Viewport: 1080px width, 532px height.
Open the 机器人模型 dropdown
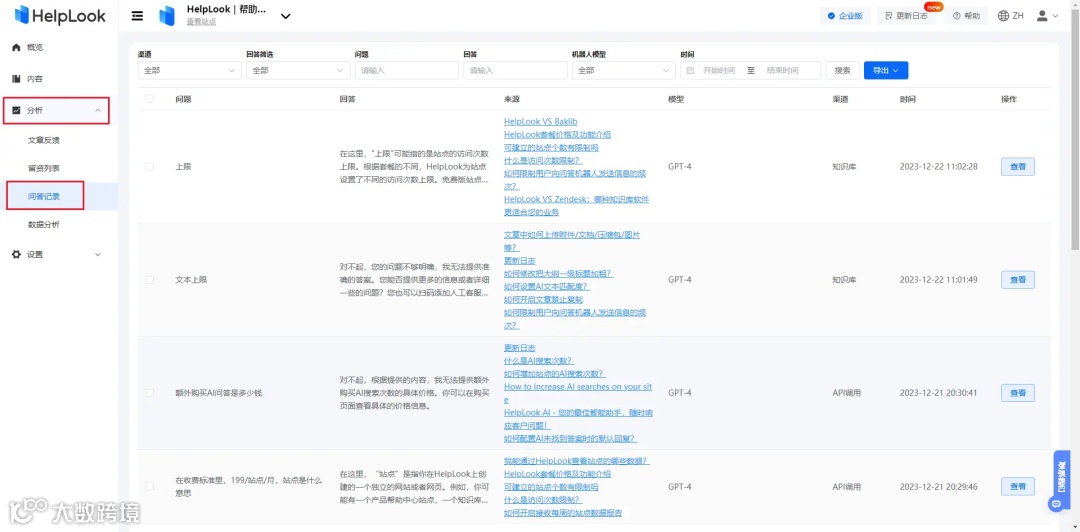(624, 70)
